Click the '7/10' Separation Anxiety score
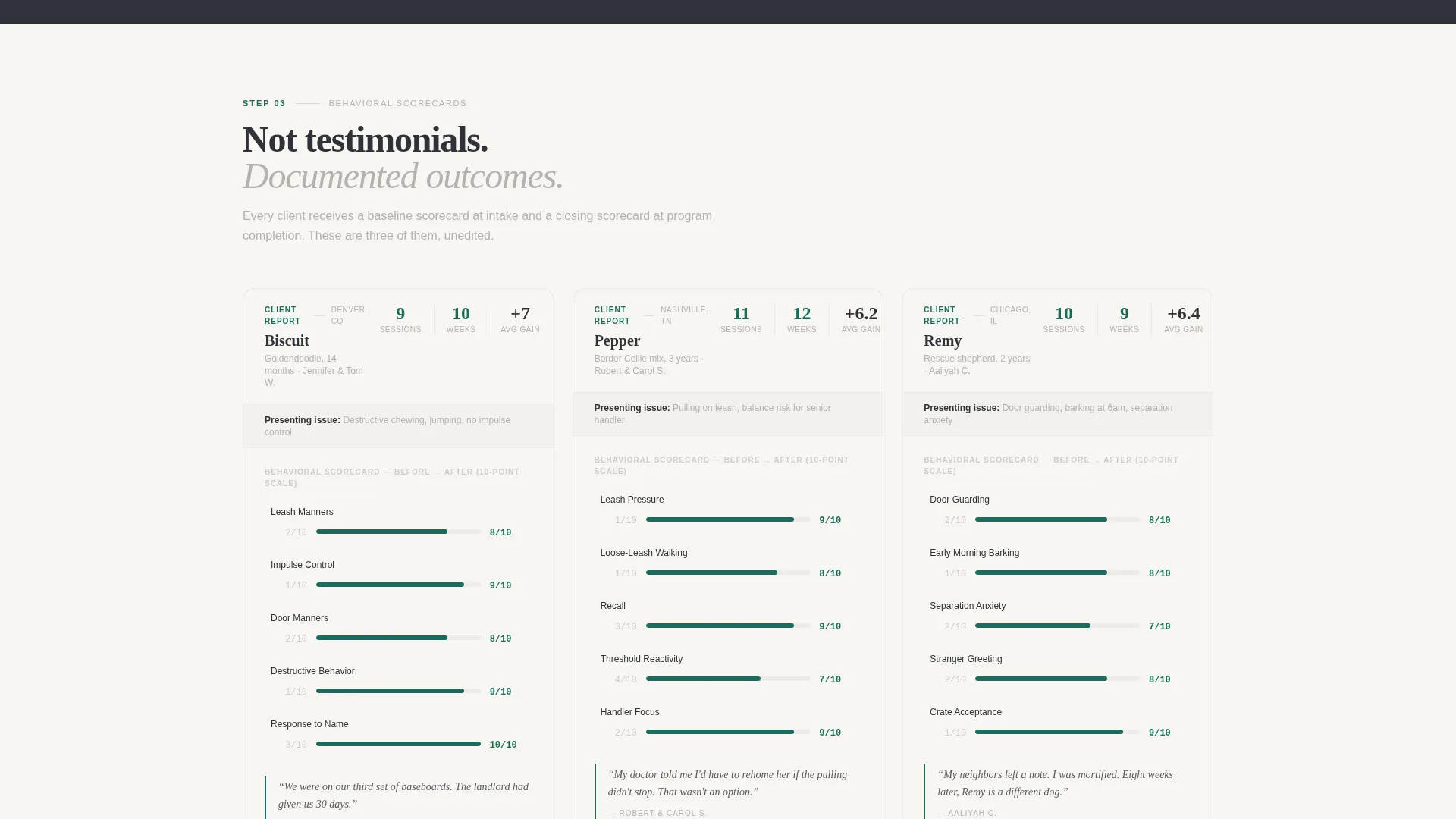This screenshot has height=819, width=1456. point(1159,626)
